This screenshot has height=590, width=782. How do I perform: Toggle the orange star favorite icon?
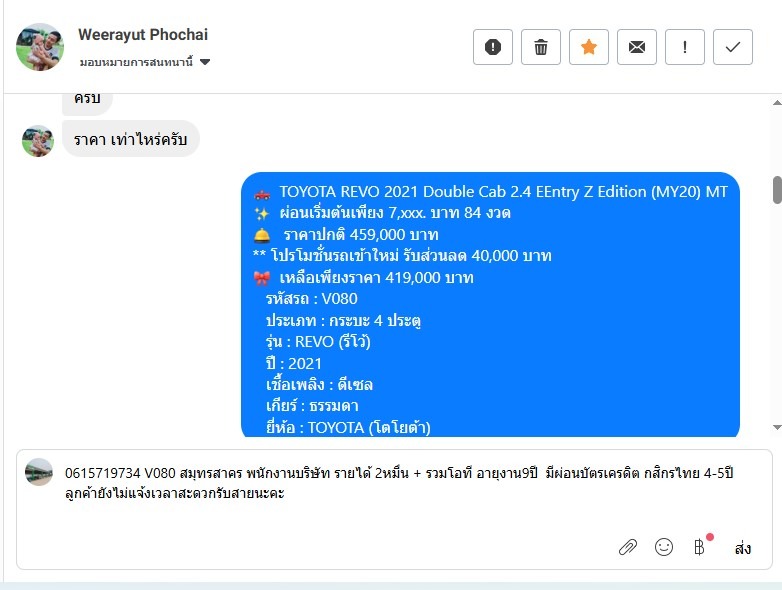[588, 47]
